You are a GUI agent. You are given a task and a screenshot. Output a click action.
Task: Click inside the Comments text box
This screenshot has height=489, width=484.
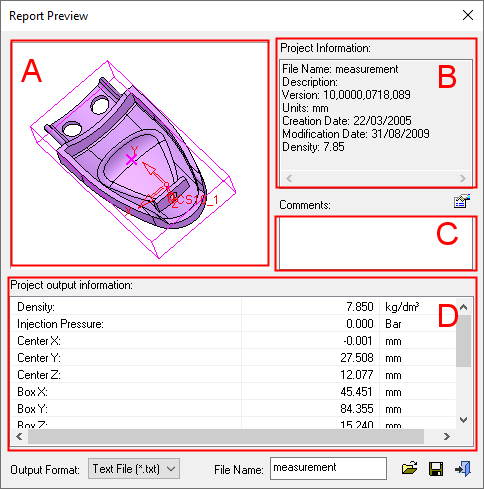click(376, 243)
